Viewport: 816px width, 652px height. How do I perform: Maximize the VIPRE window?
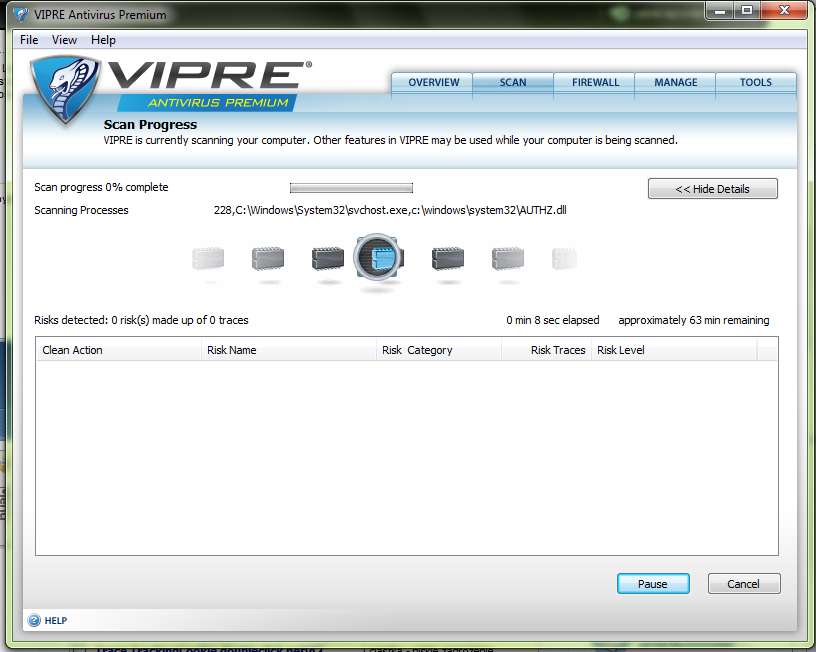click(x=747, y=11)
